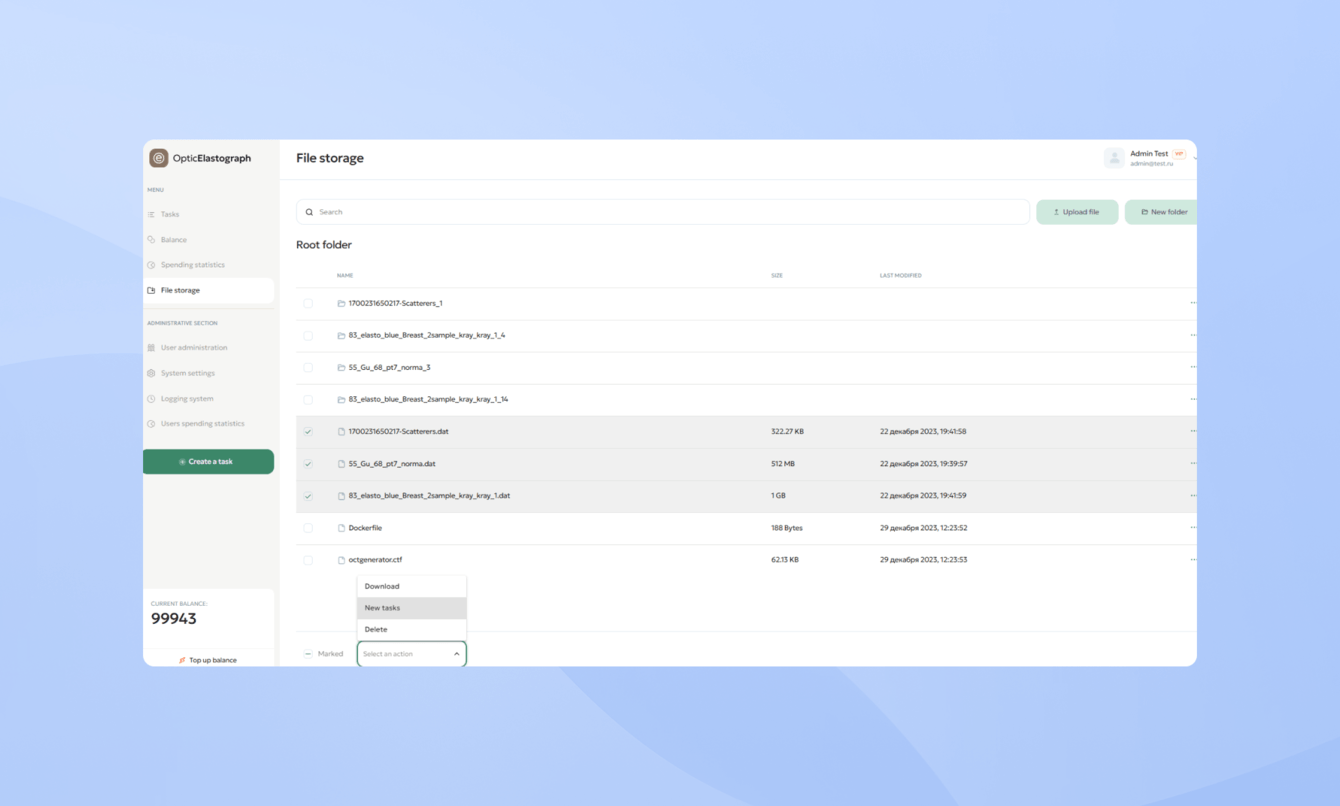Viewport: 1340px width, 806px height.
Task: Click the size value 512 MB
Action: (x=783, y=464)
